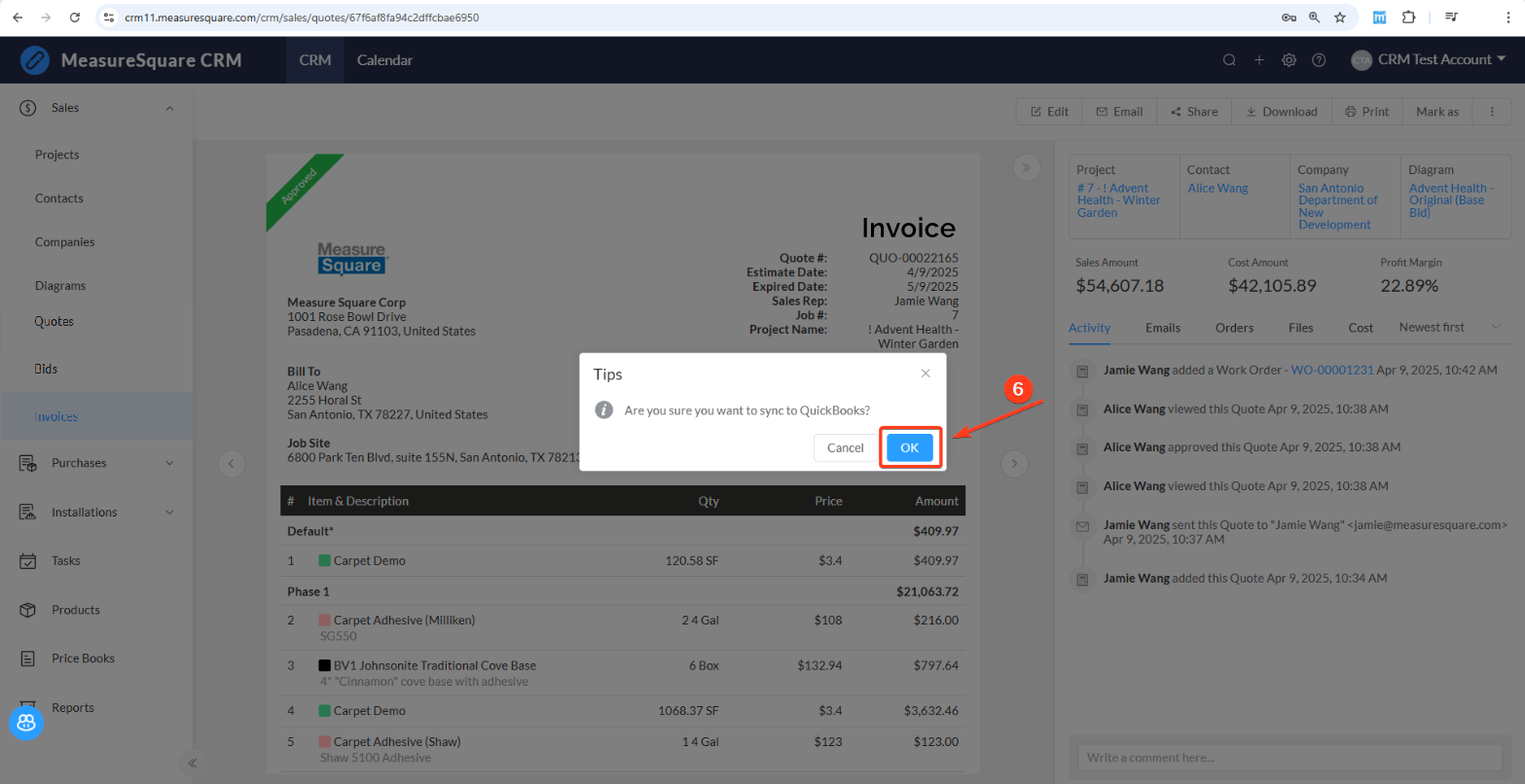This screenshot has width=1525, height=784.
Task: Click the three-dot more options button
Action: (1492, 112)
